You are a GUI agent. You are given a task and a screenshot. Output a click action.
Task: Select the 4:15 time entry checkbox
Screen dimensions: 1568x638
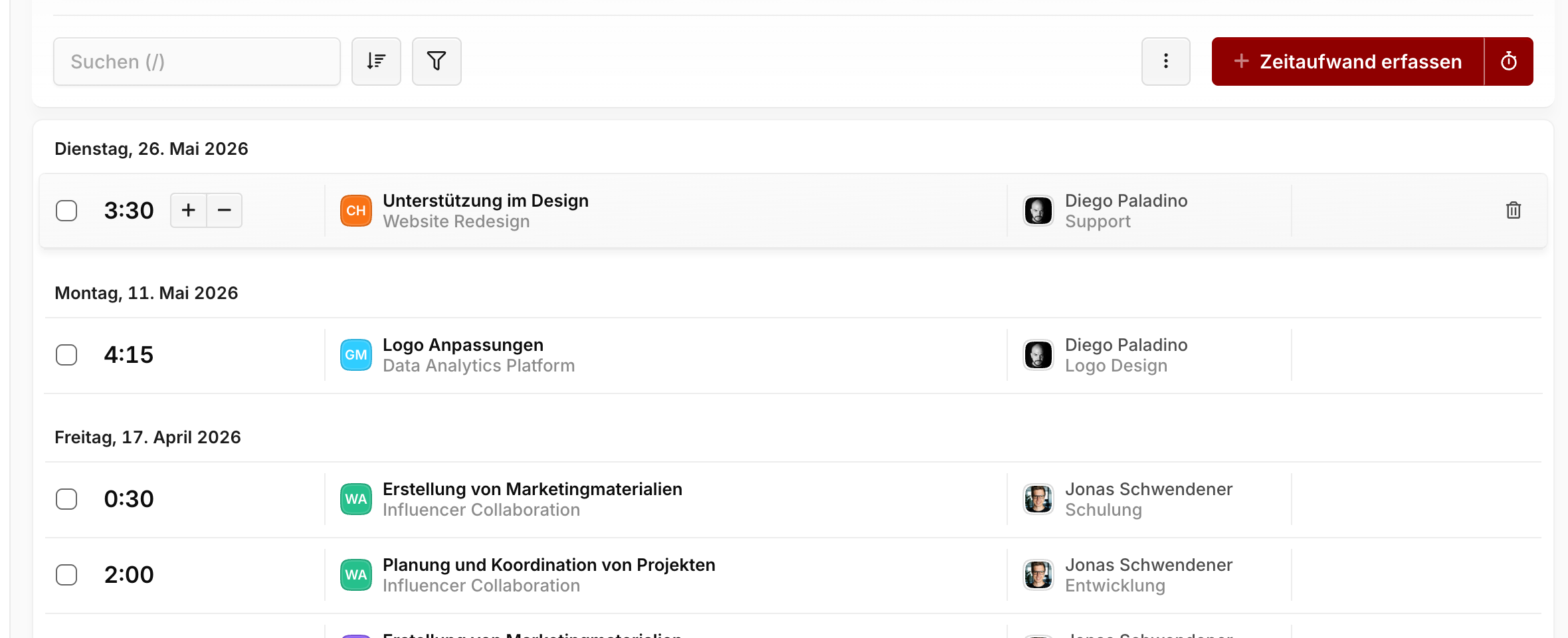pos(66,355)
